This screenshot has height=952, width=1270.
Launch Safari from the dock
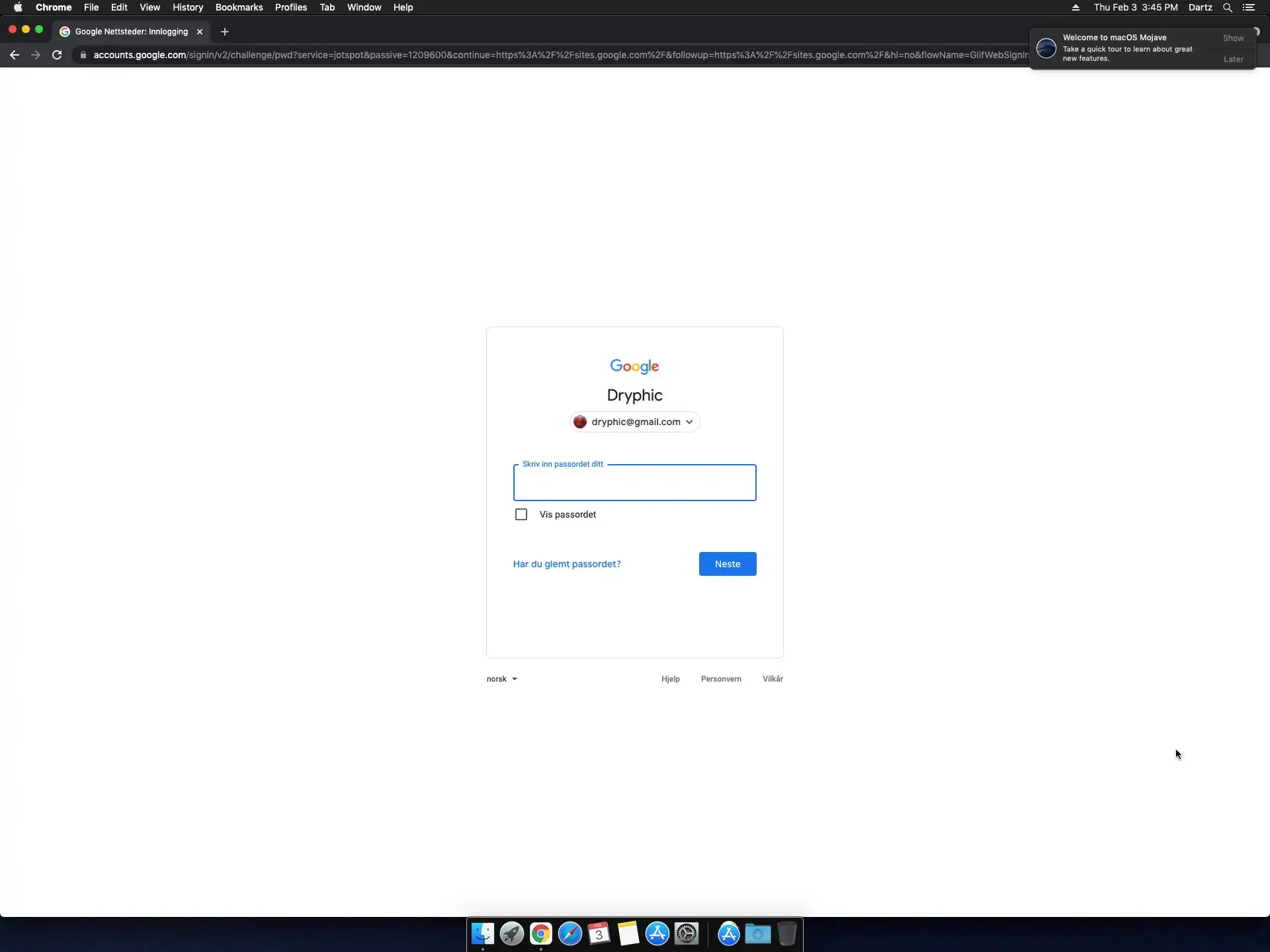[570, 933]
